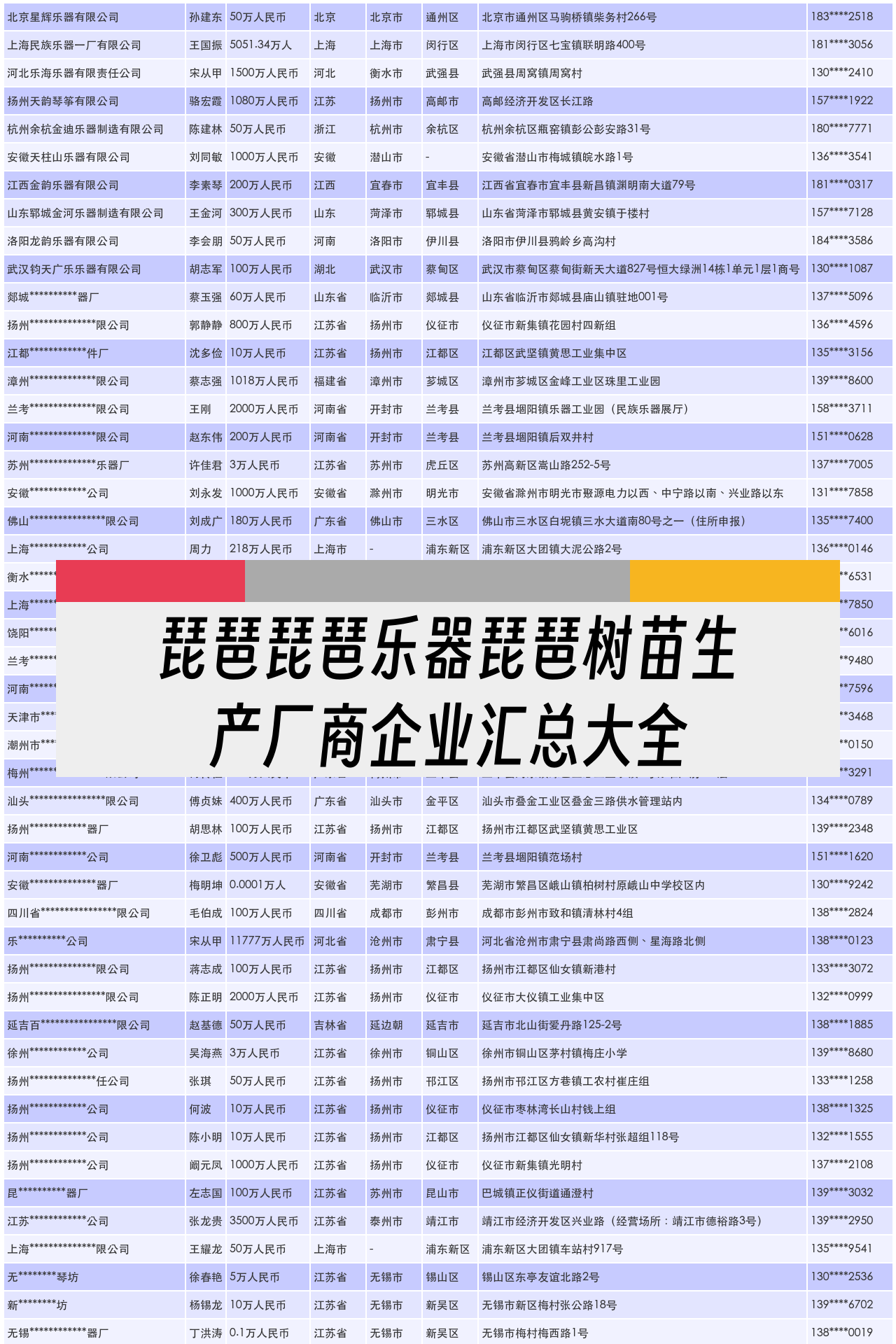The image size is (896, 1344).
Task: Select address 巴城镇正仪街道通澄村
Action: click(538, 1193)
